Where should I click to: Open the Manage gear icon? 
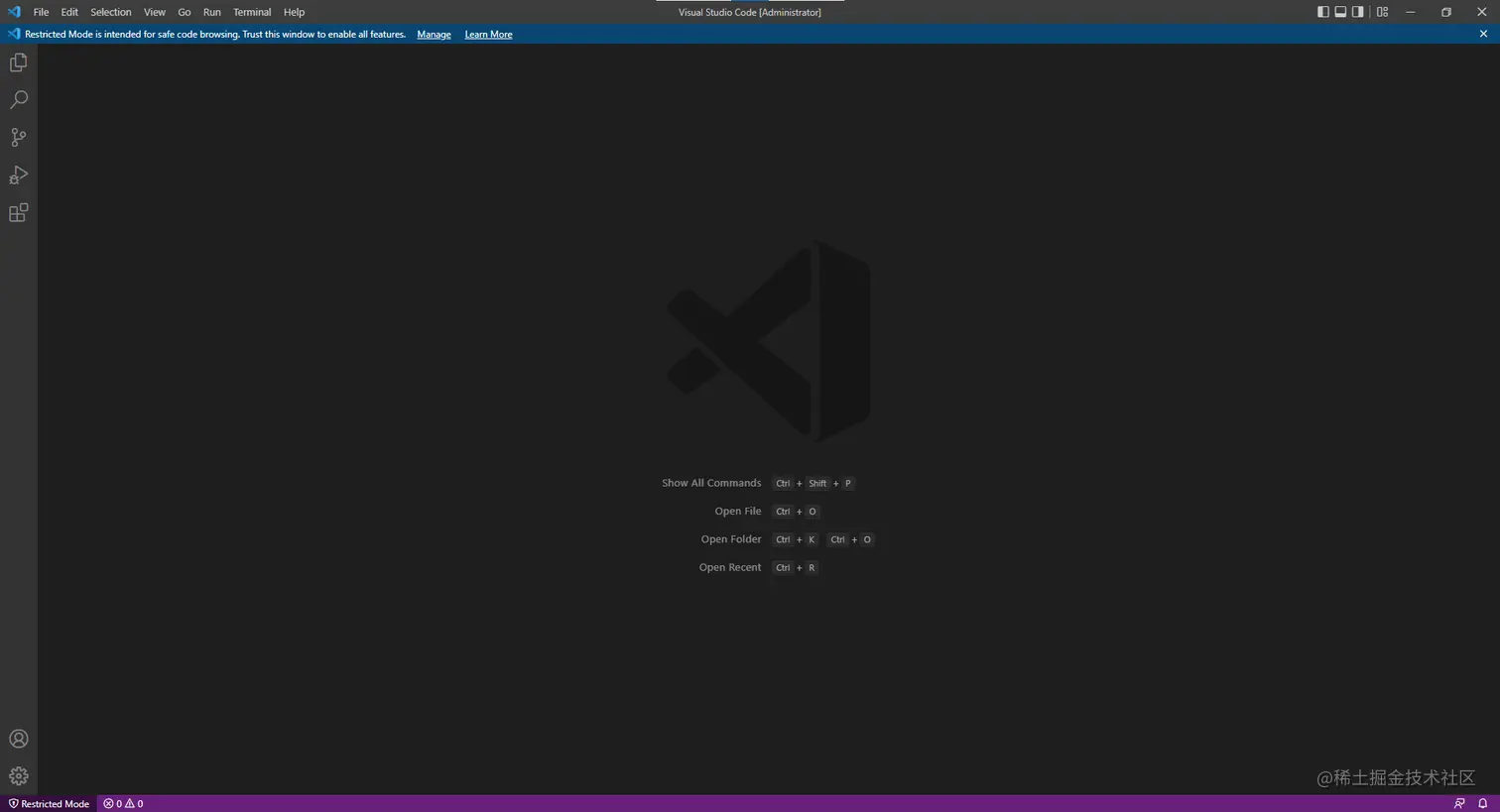pos(18,776)
